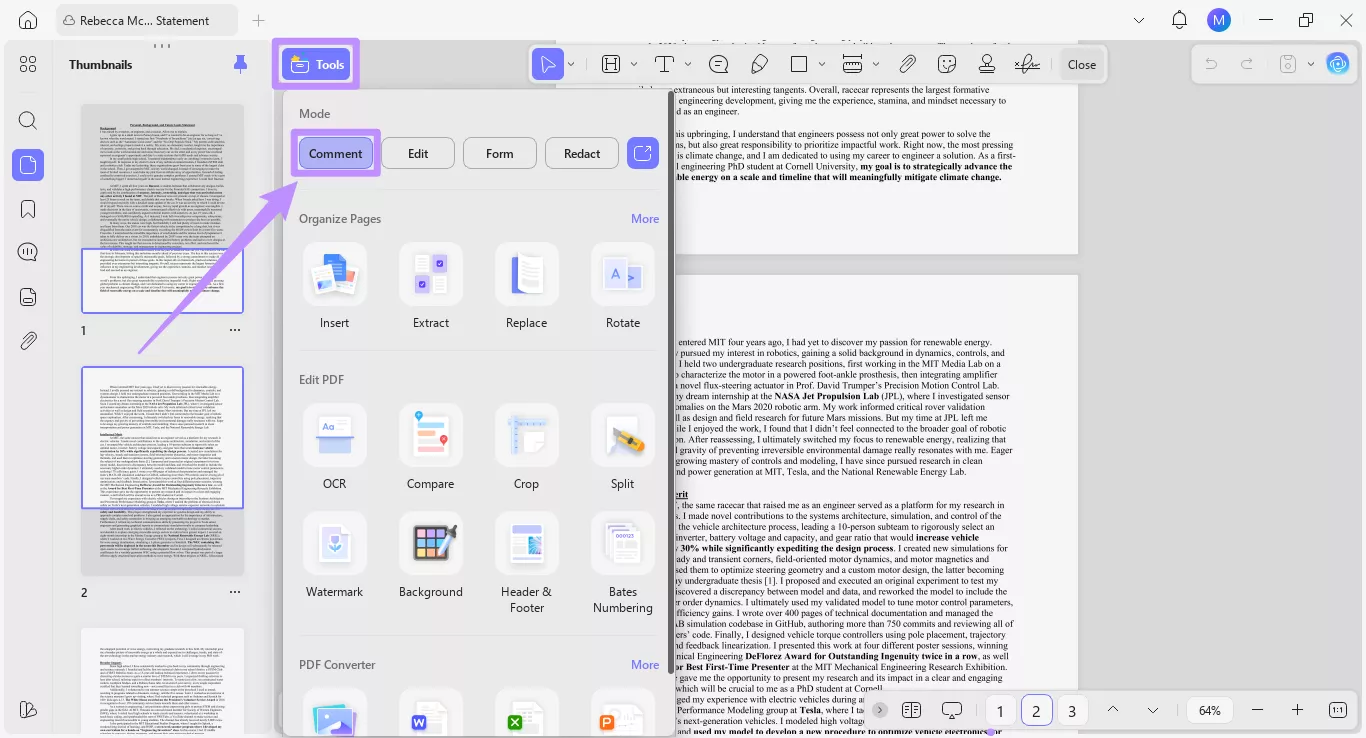Open the tab list chevron in title bar
Viewport: 1366px width, 738px height.
pyautogui.click(x=1140, y=20)
